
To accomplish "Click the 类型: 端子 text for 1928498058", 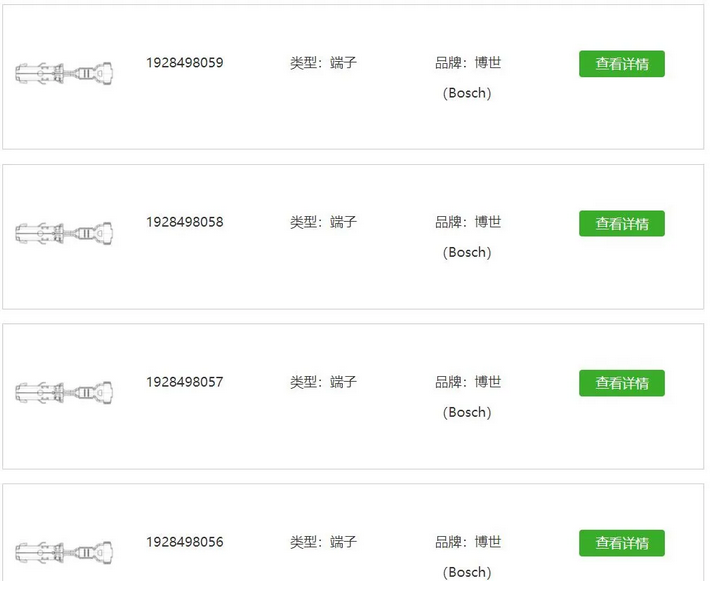I will pos(323,222).
